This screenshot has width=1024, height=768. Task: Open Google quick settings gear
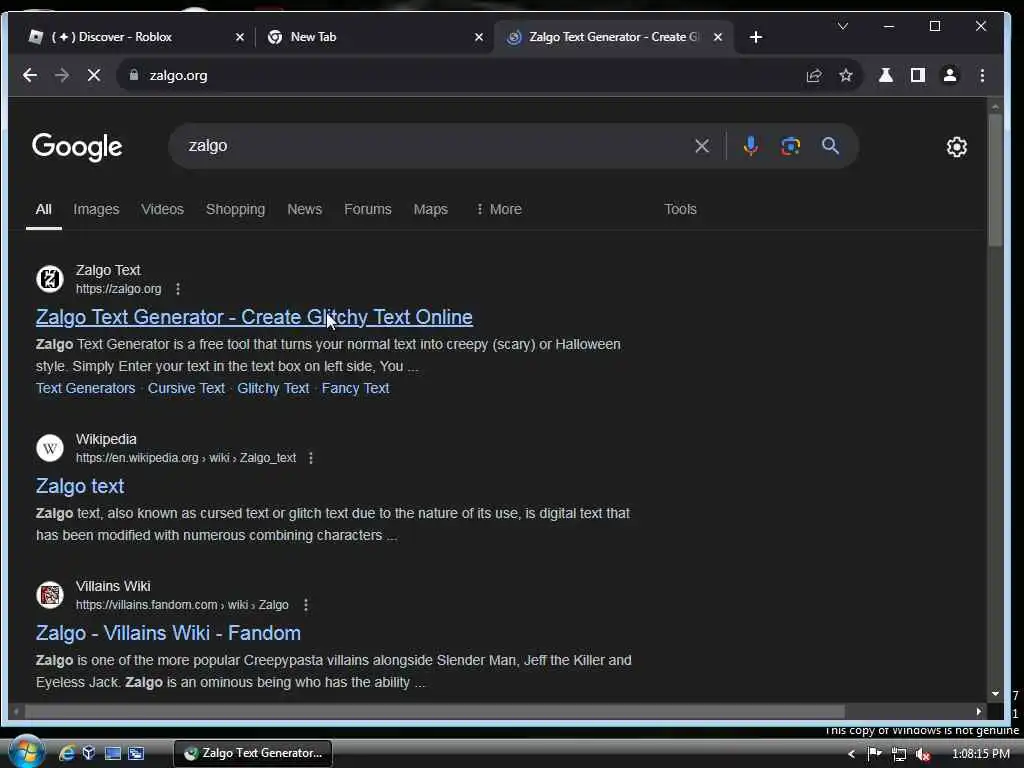(x=957, y=147)
